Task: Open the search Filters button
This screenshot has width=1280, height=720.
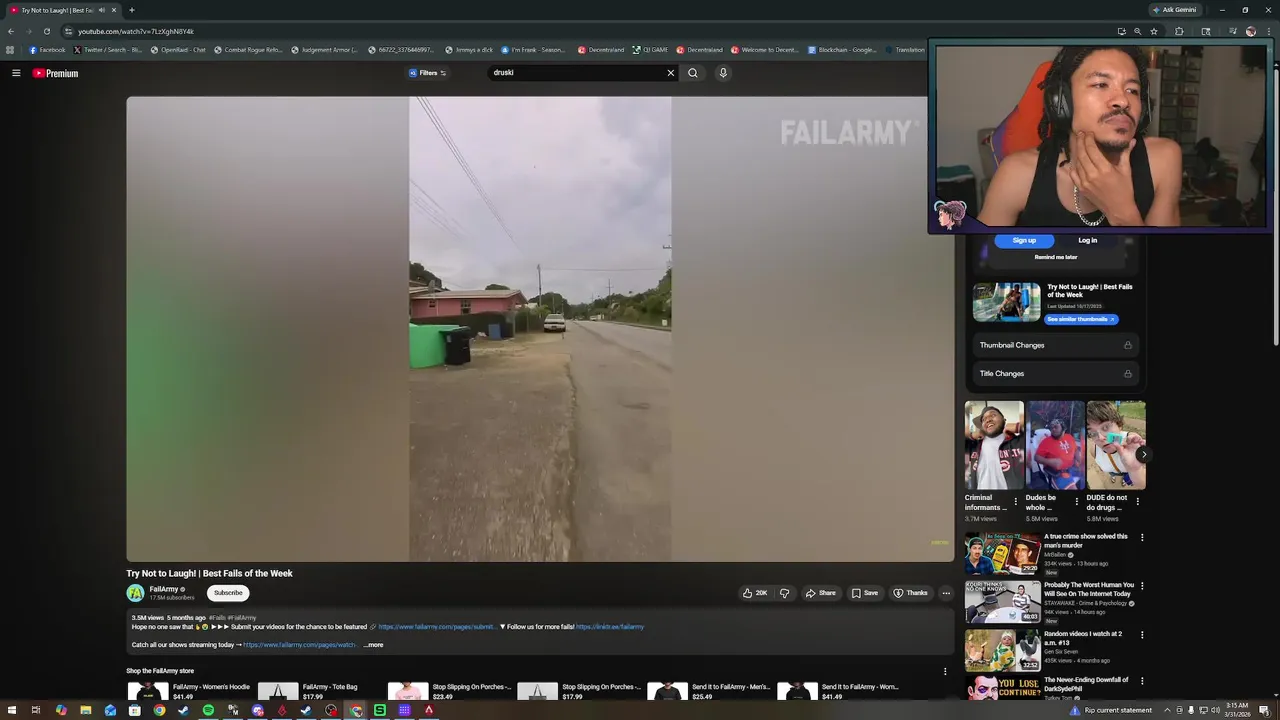Action: (427, 73)
